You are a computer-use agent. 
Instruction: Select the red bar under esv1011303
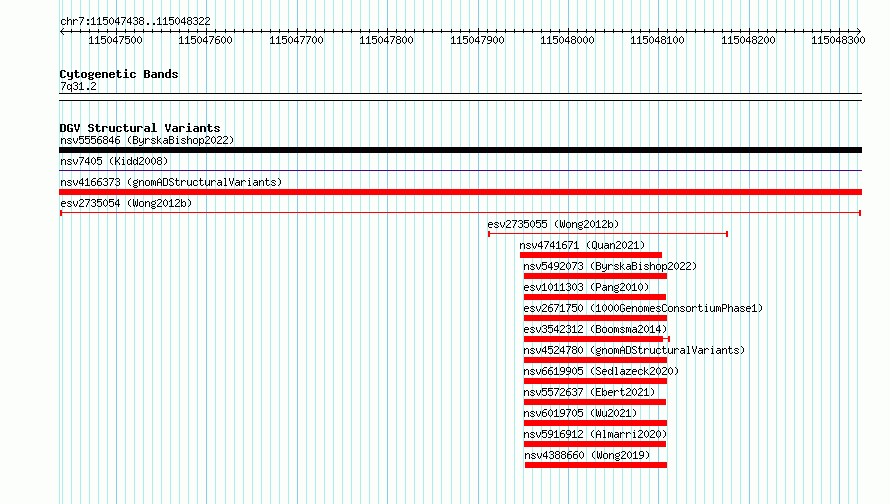(595, 297)
